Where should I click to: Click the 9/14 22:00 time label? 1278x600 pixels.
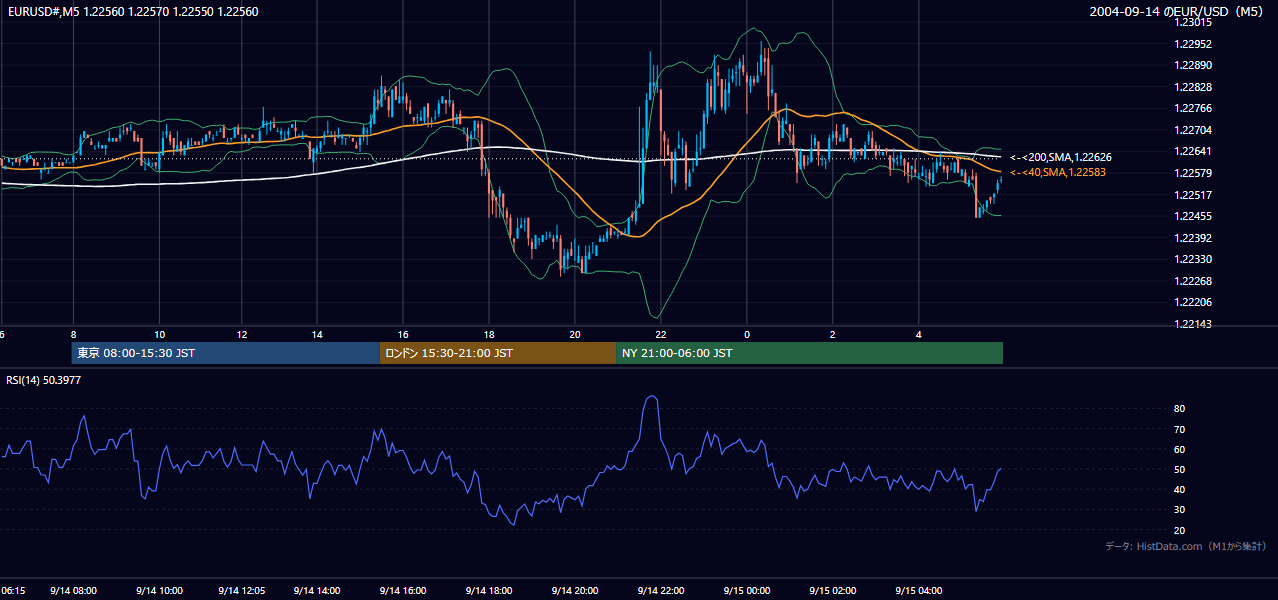point(661,591)
